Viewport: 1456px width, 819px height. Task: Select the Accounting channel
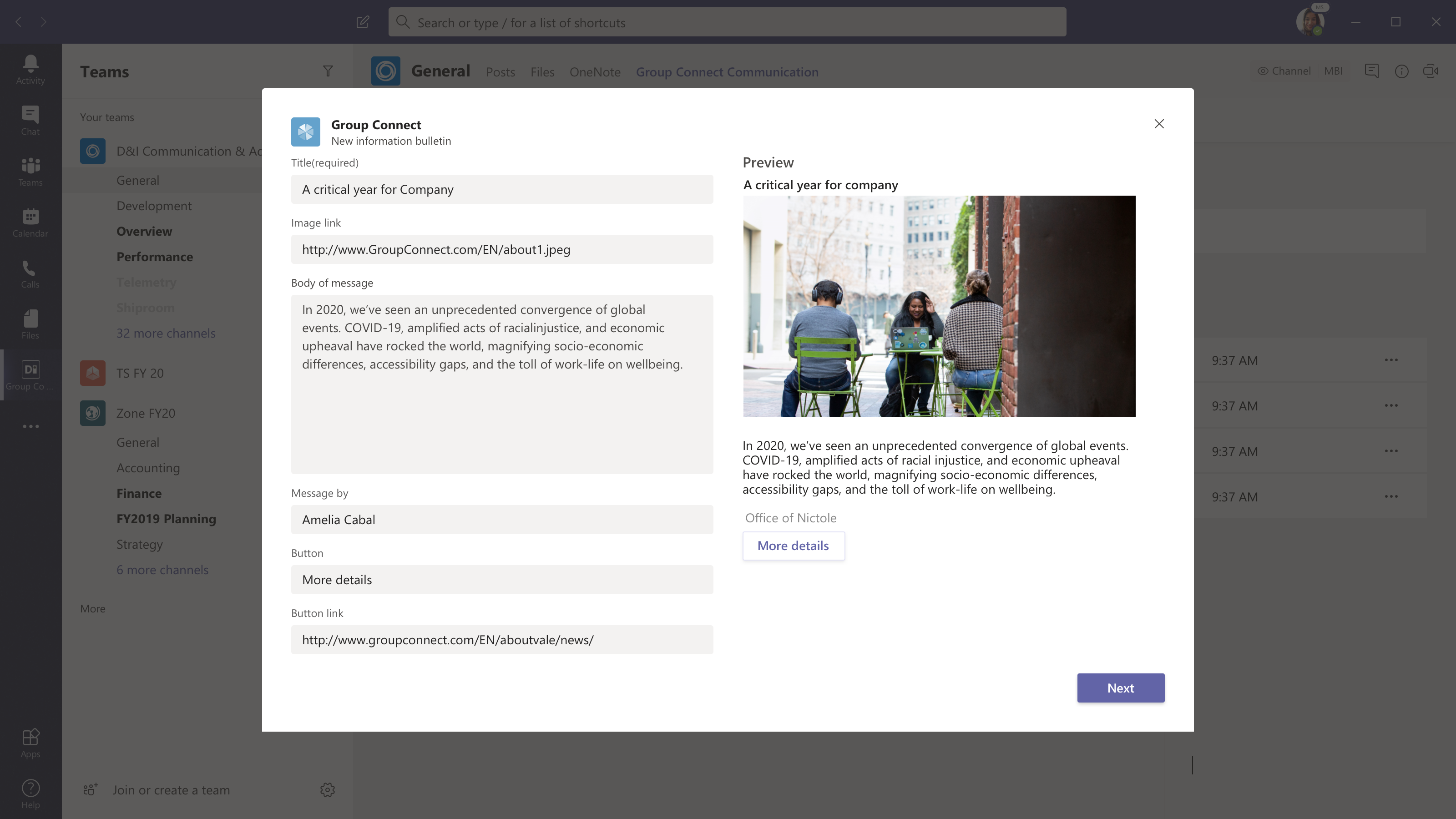(x=148, y=468)
